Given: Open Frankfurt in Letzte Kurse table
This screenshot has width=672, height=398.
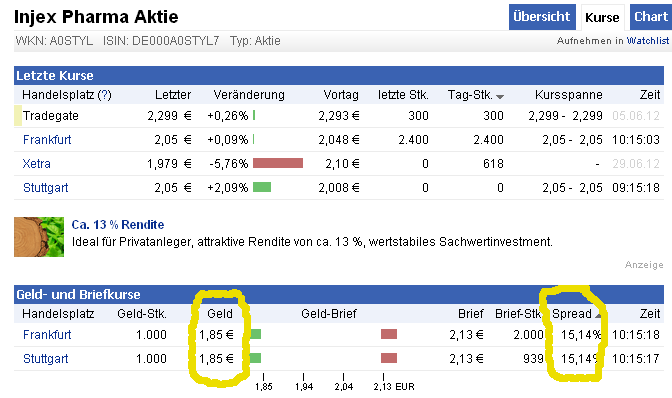Looking at the screenshot, I should coord(47,140).
